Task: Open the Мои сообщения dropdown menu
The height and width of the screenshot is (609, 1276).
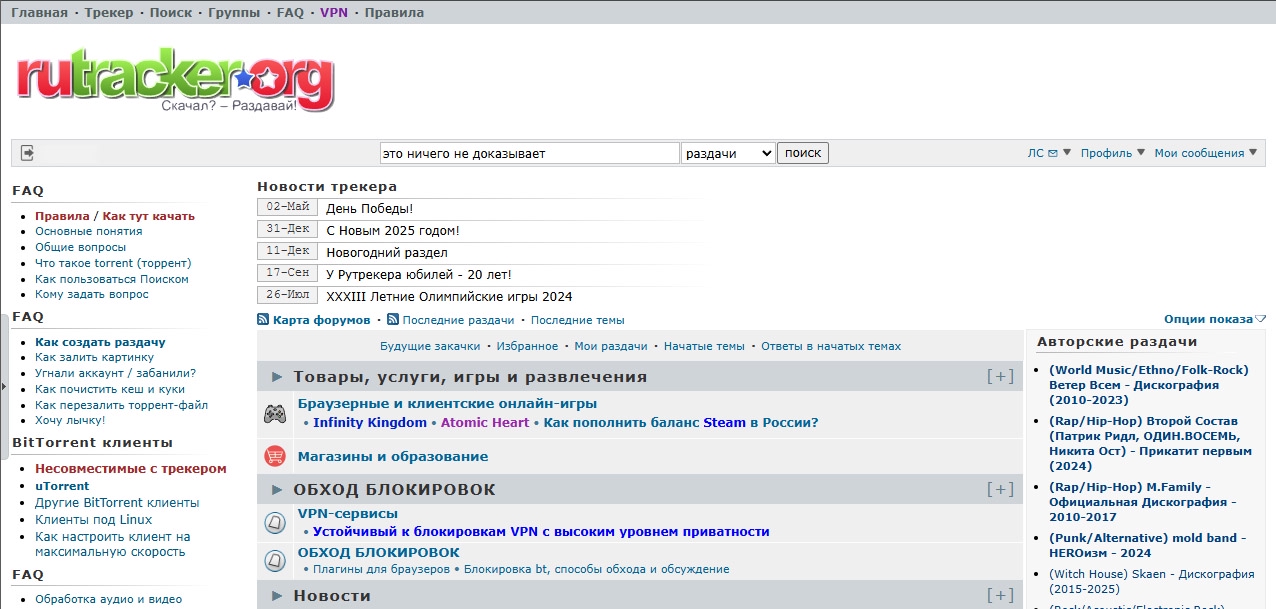Action: coord(1206,153)
